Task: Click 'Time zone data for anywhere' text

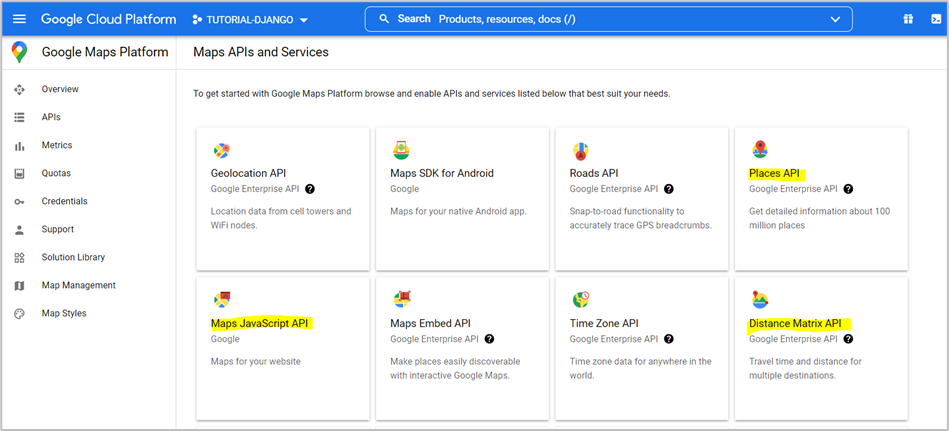Action: [640, 368]
